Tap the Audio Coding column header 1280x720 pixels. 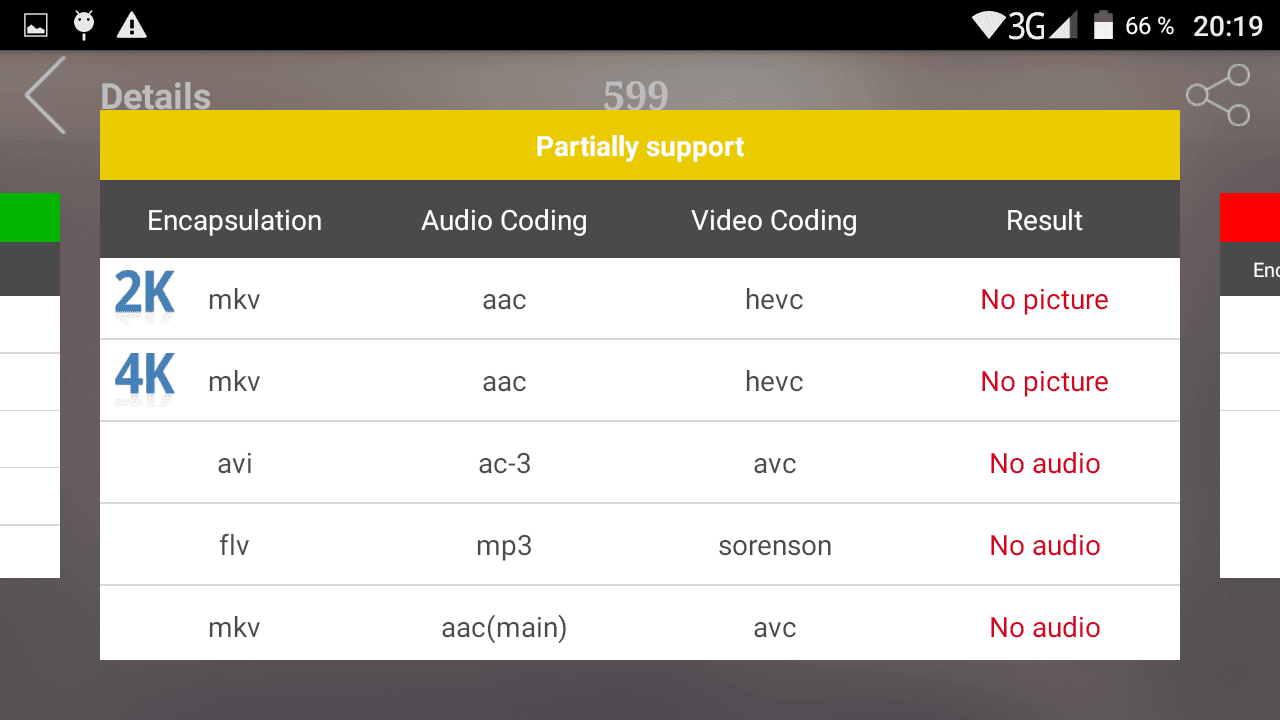504,220
